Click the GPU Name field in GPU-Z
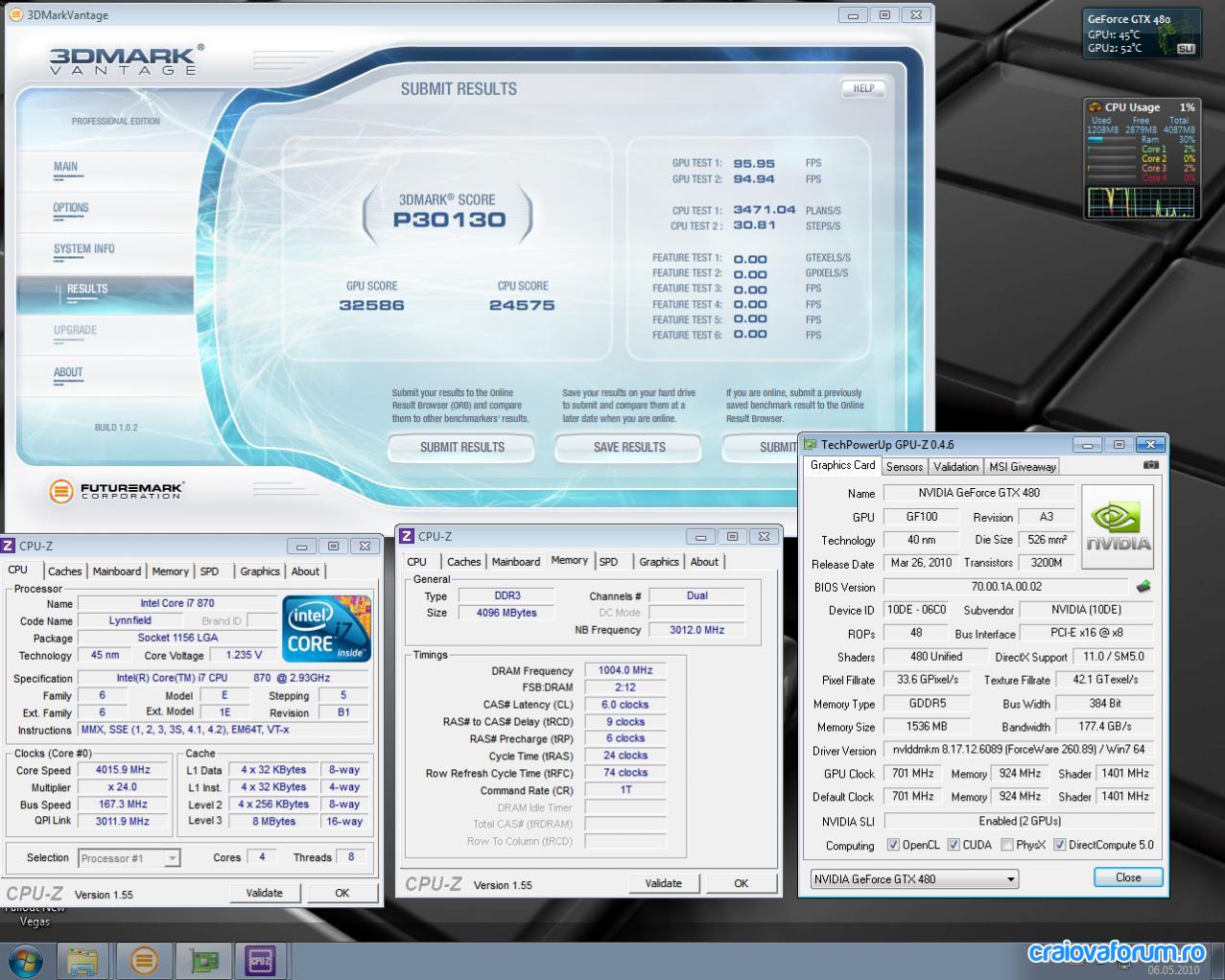 [x=978, y=493]
